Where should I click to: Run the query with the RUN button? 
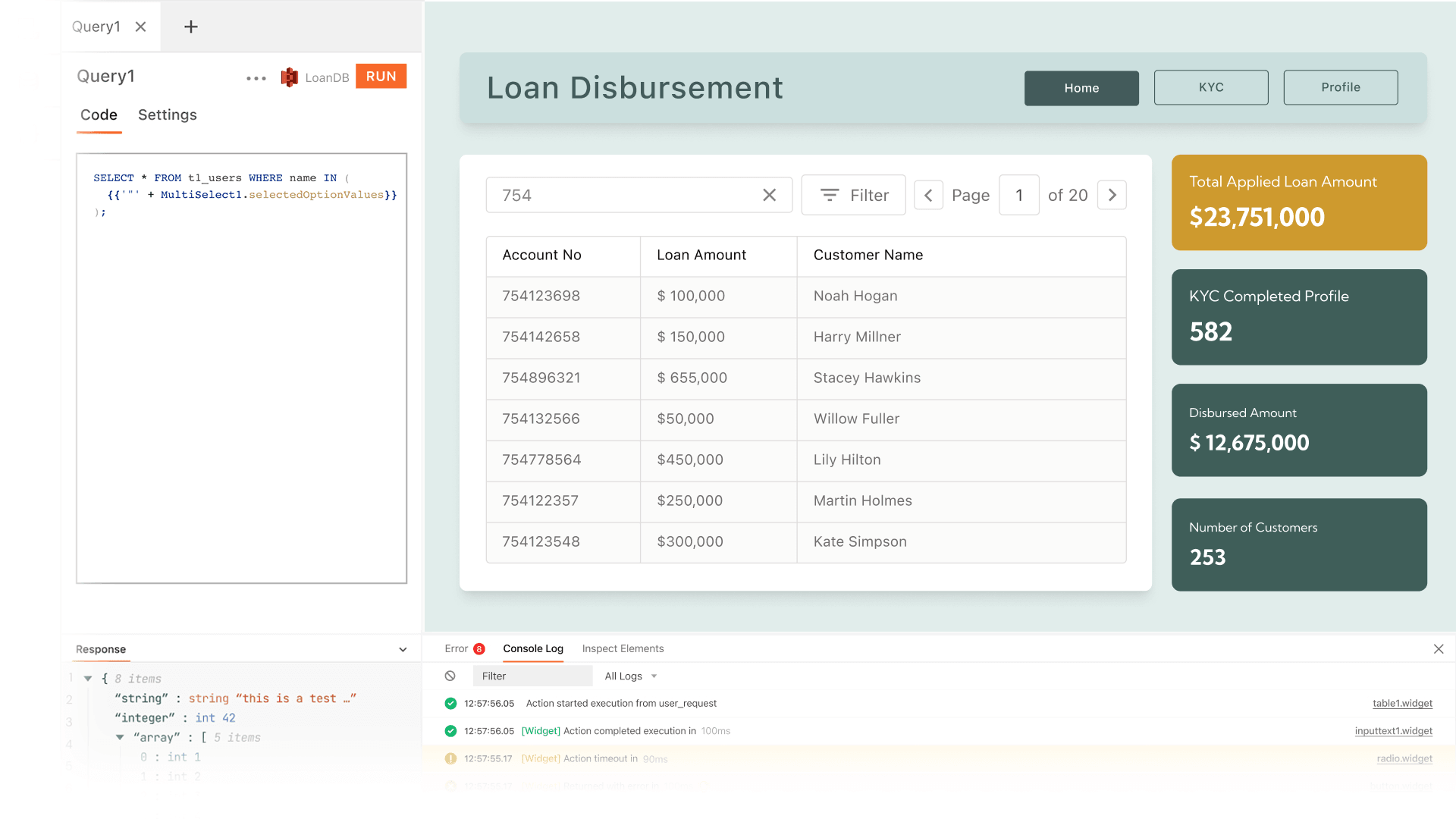coord(381,76)
